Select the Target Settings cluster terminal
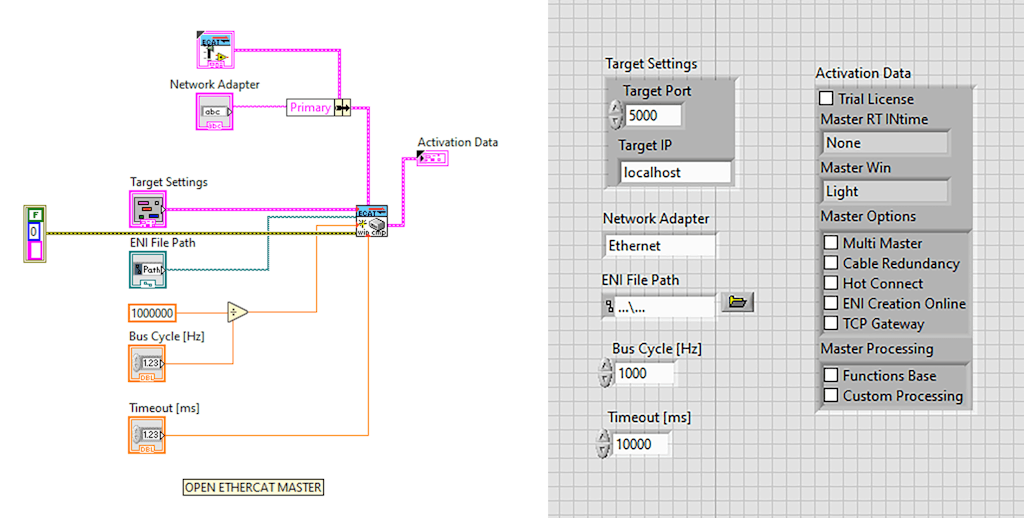1024x518 pixels. tap(148, 209)
